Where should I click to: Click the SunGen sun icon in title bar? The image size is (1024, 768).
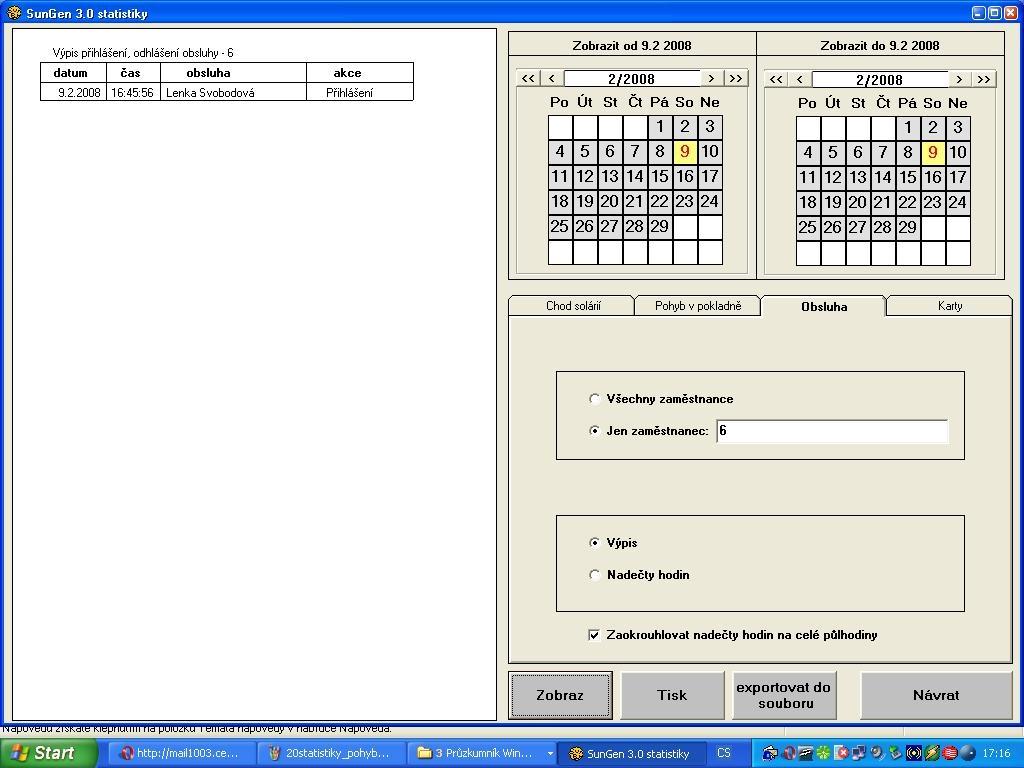(14, 12)
